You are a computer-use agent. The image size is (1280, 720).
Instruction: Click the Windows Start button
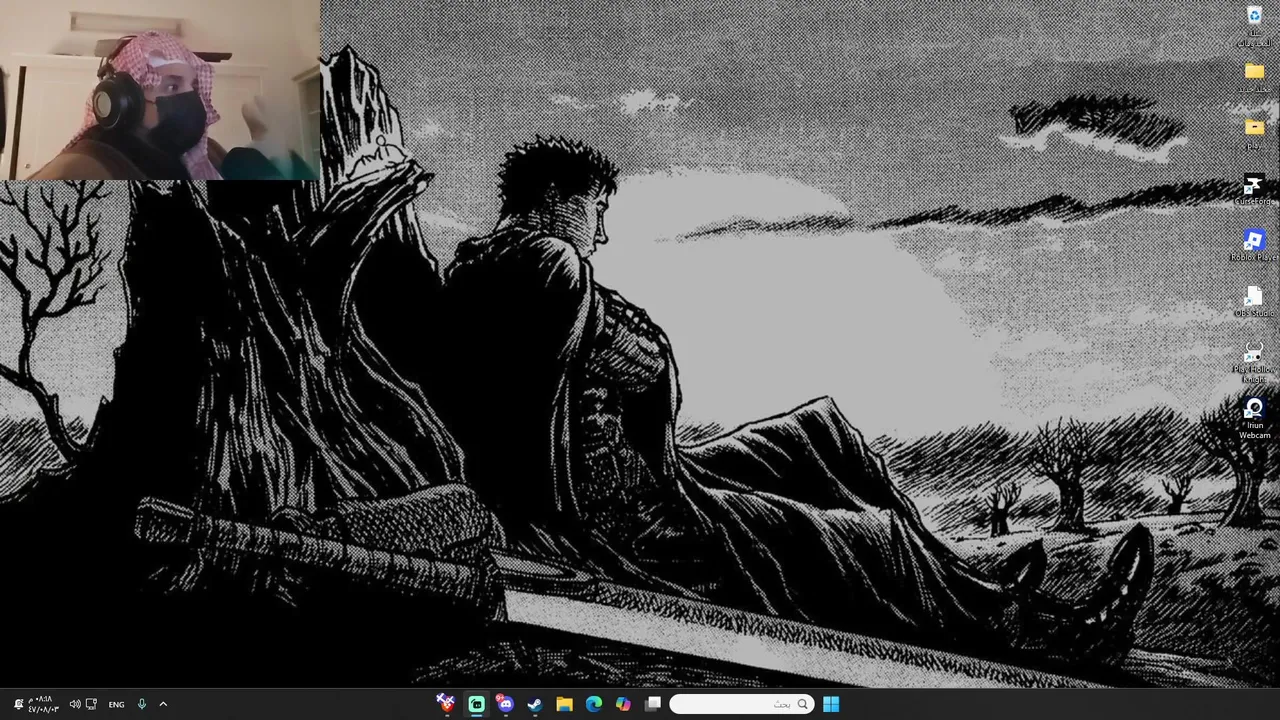830,704
